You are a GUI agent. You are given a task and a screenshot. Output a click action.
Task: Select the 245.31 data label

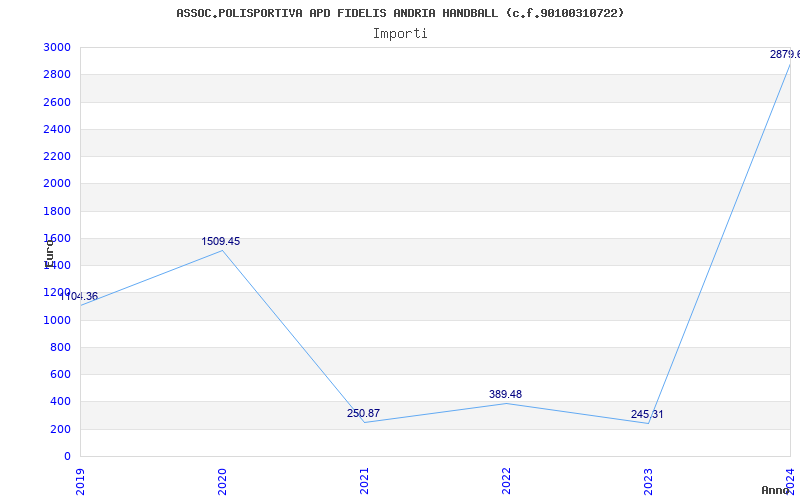coord(647,414)
